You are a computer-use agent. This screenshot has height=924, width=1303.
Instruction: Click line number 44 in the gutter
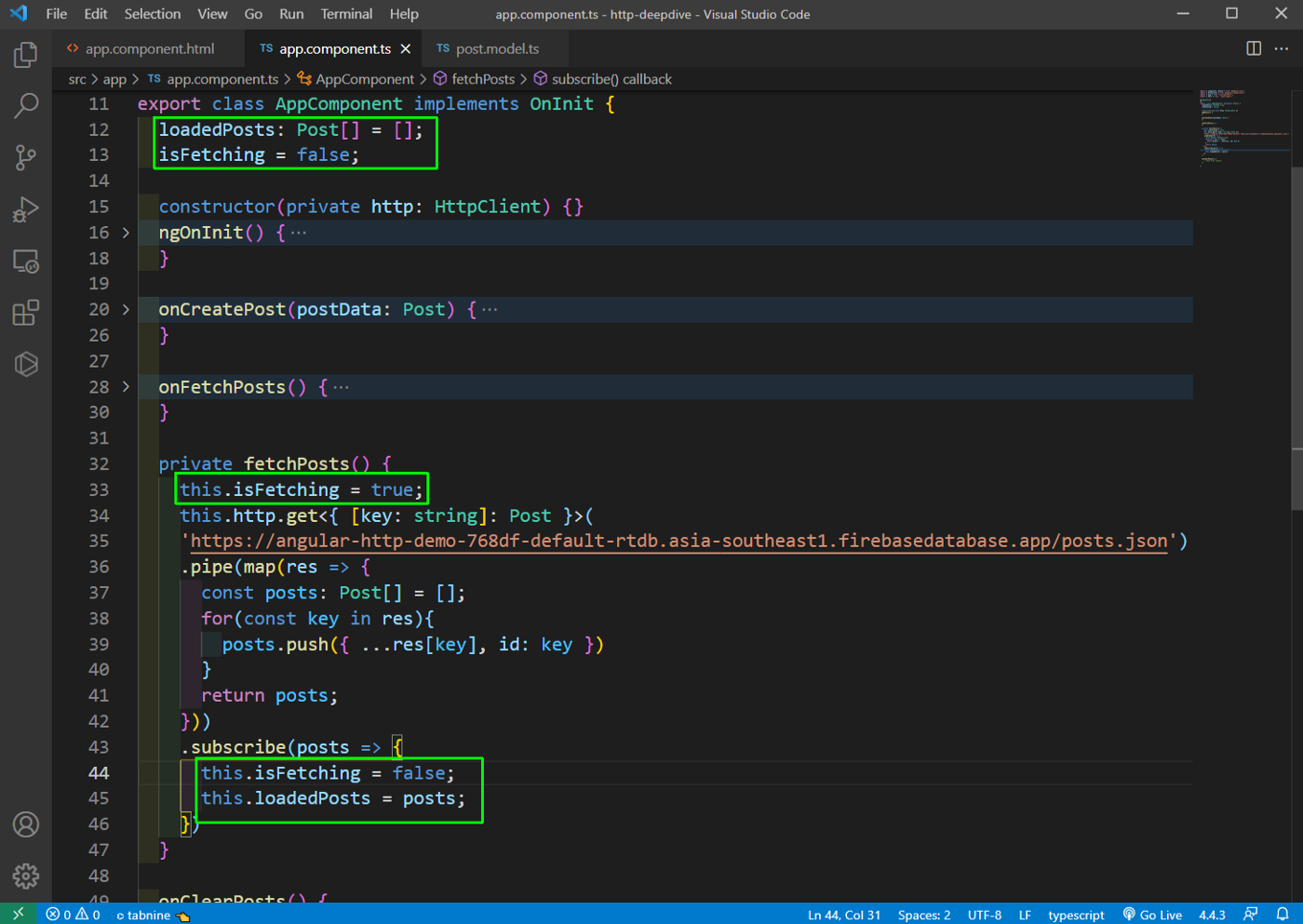[99, 772]
